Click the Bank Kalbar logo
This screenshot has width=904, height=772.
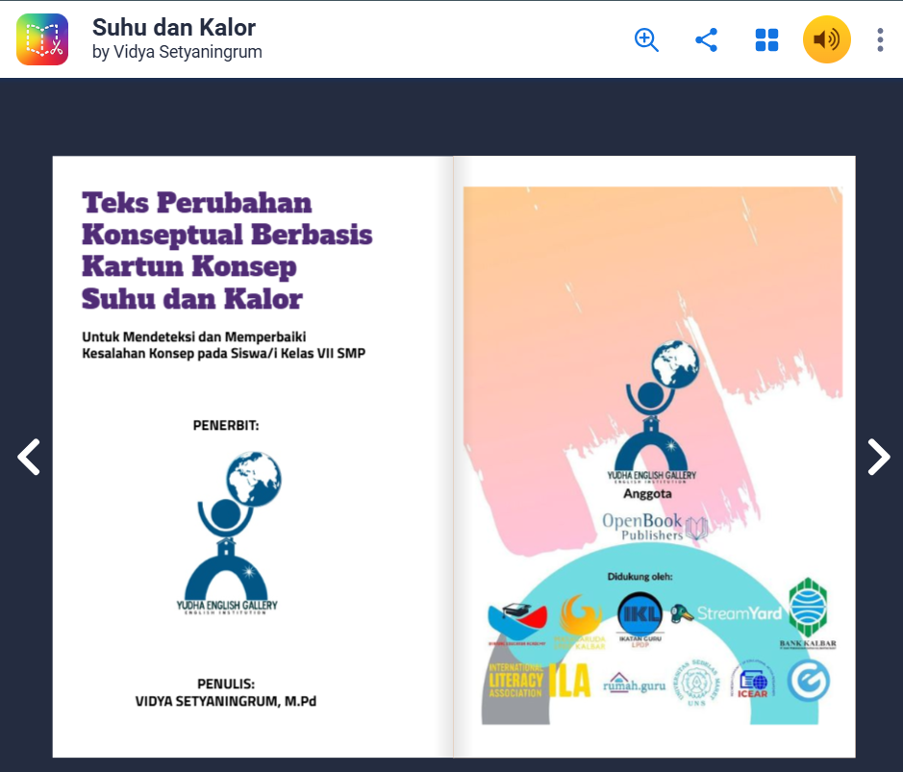point(808,613)
